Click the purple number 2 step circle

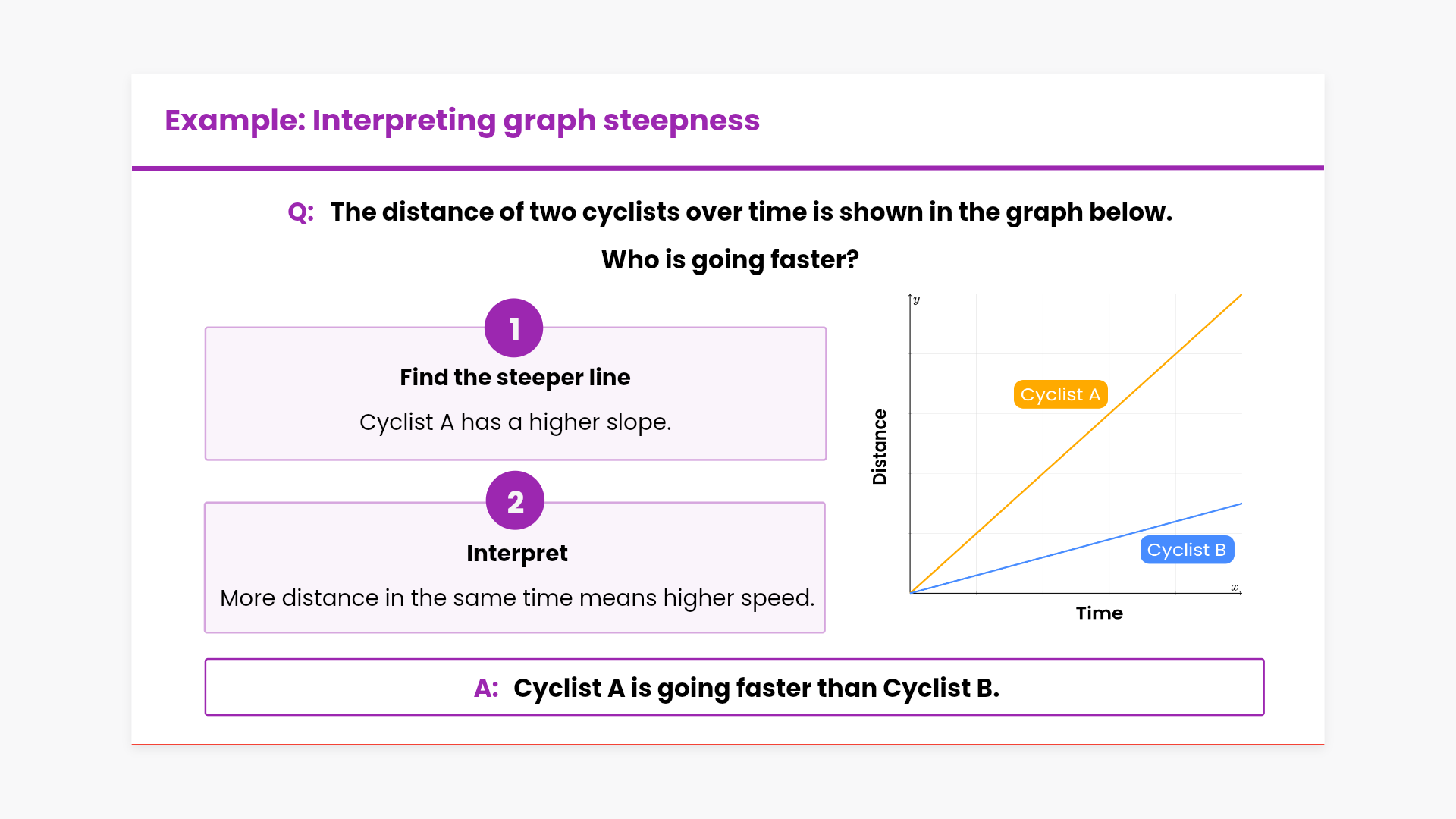515,500
